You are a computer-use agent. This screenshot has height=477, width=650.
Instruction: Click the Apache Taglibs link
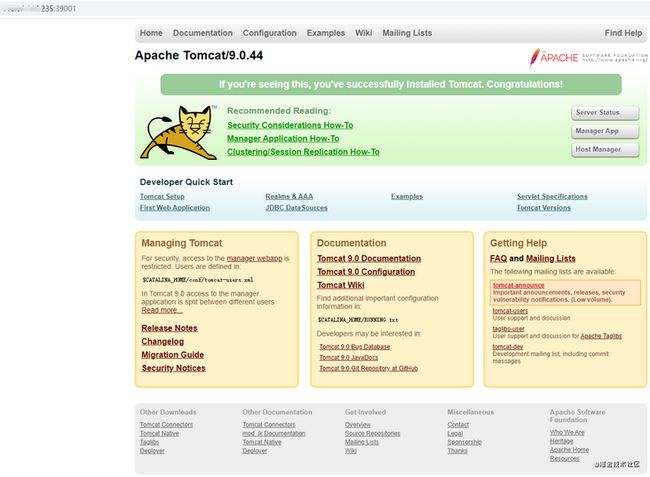coord(601,336)
